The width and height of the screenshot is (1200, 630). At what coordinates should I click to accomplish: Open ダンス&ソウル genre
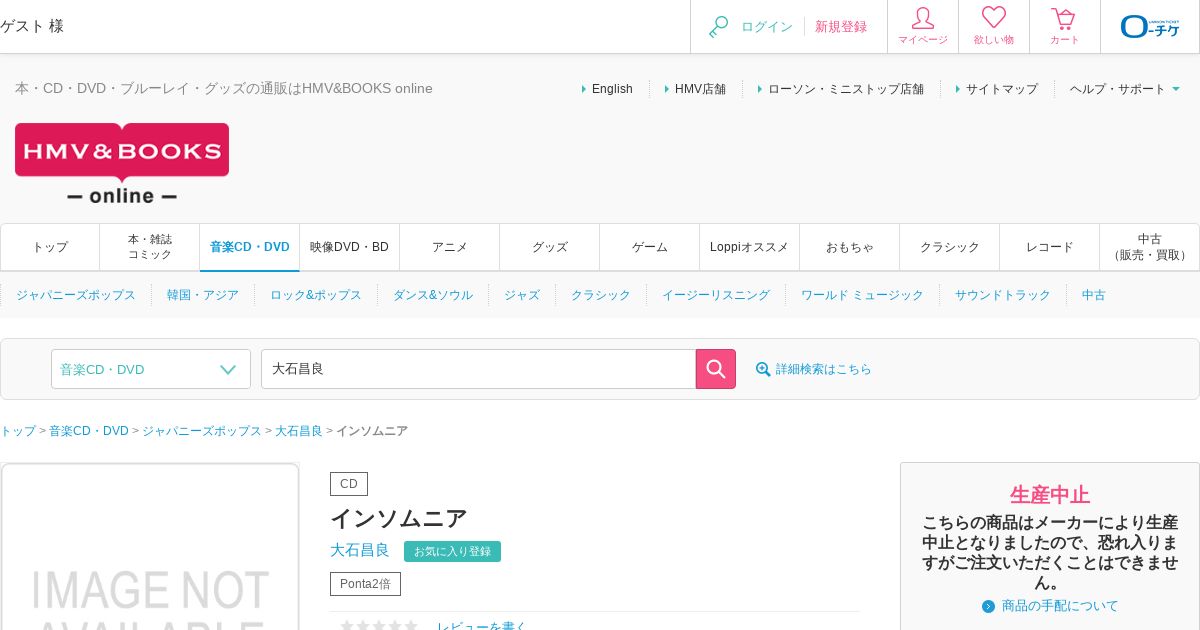coord(433,295)
